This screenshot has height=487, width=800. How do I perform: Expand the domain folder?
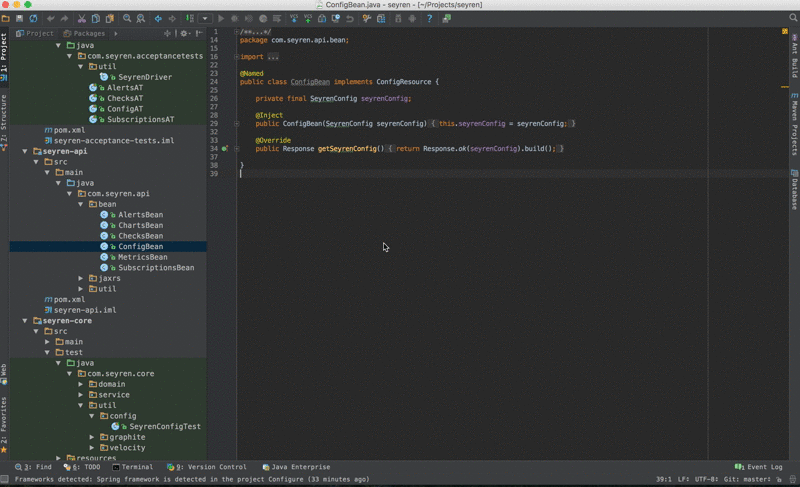81,384
